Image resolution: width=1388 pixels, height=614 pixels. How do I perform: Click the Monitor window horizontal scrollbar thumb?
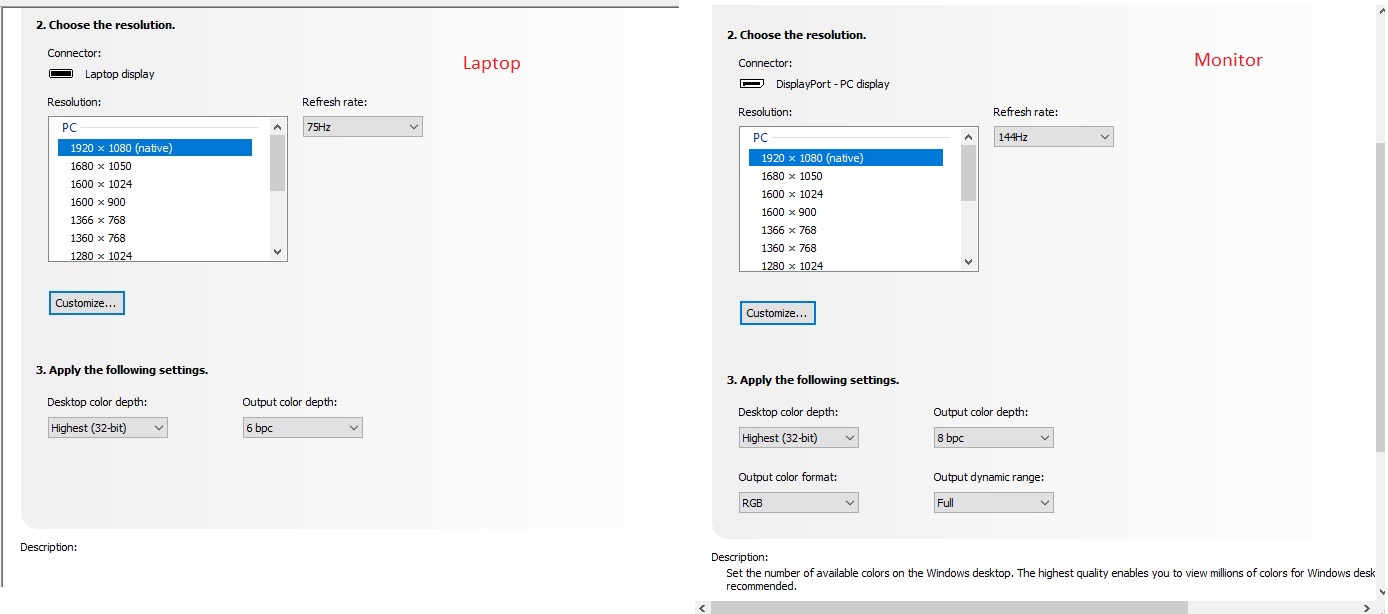pyautogui.click(x=949, y=607)
